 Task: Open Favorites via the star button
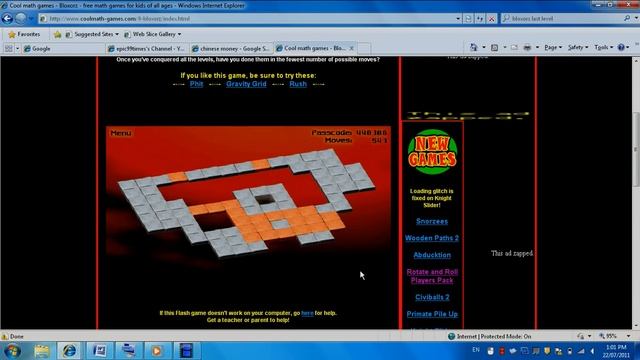24,34
